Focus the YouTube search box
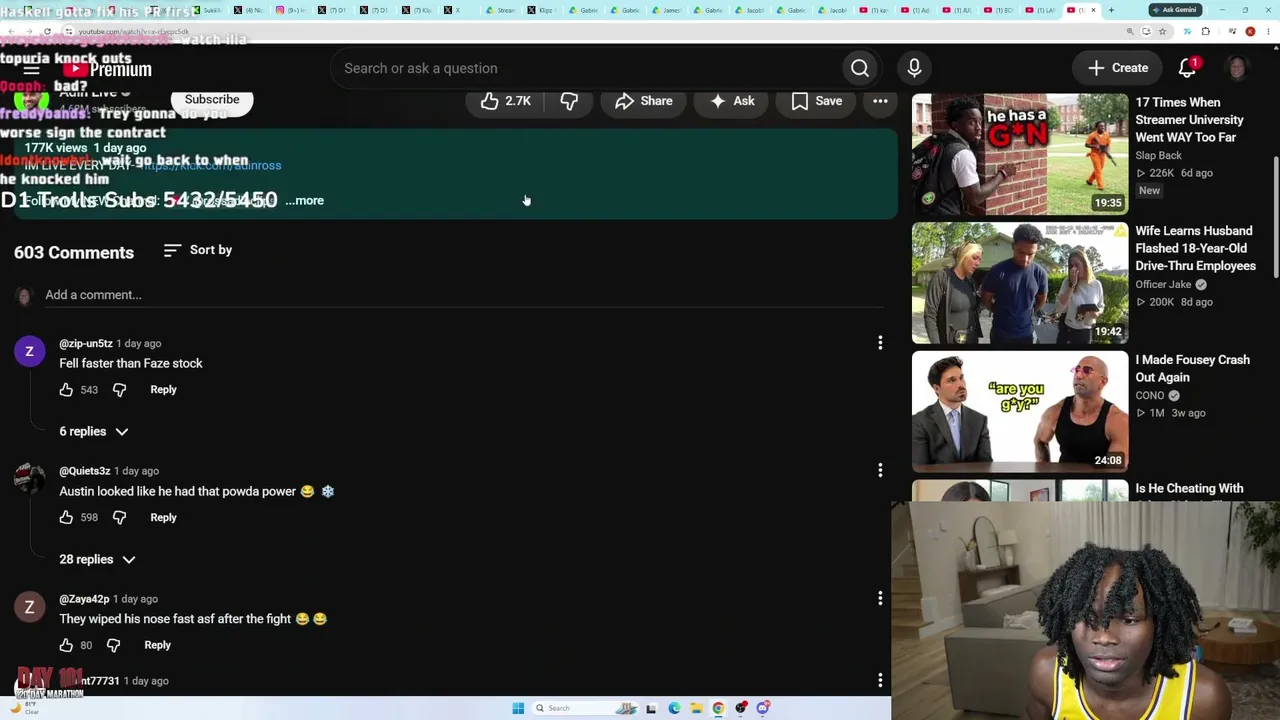The image size is (1280, 720). pos(587,68)
